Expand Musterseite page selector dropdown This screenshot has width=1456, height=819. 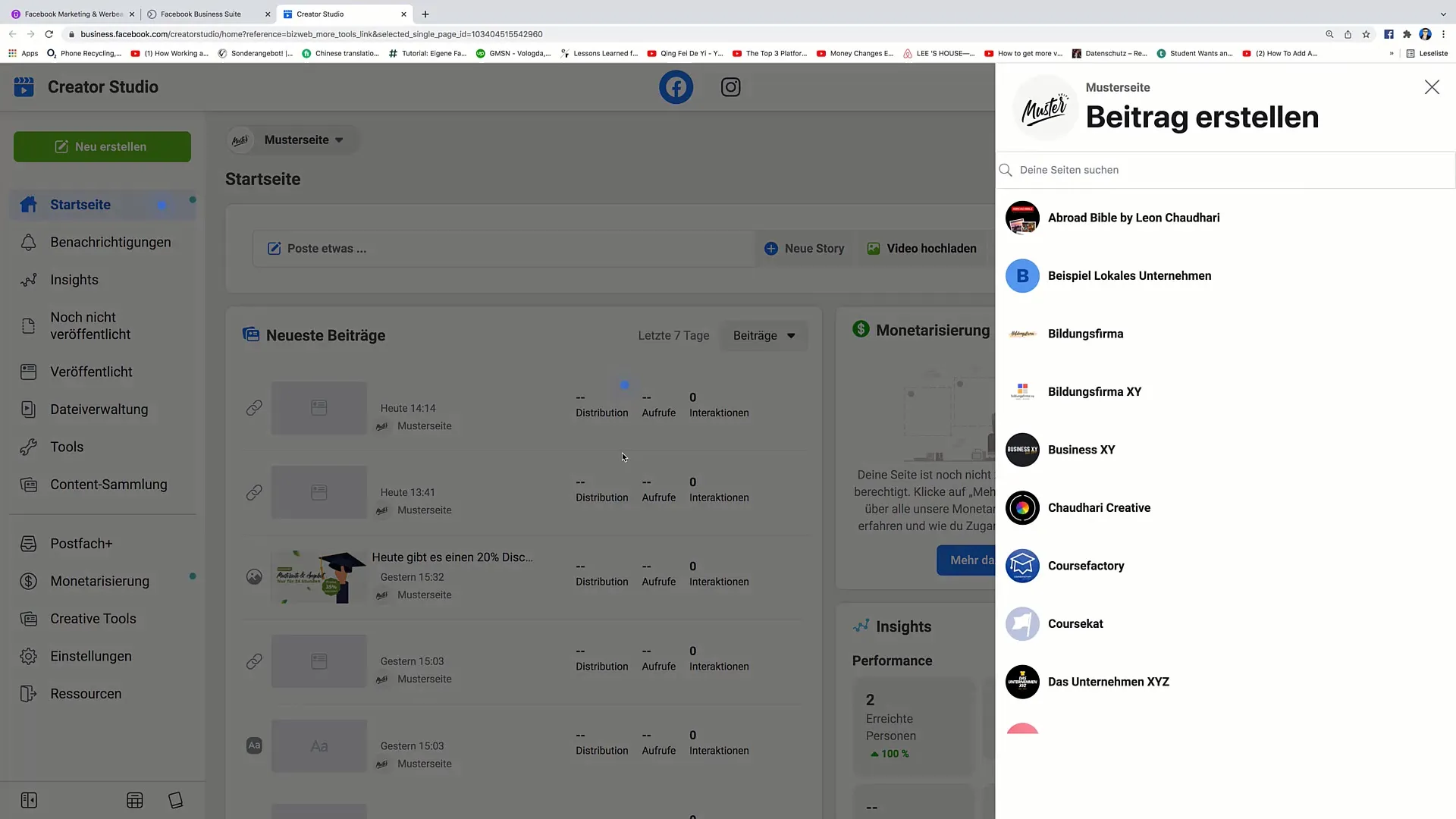pos(338,139)
